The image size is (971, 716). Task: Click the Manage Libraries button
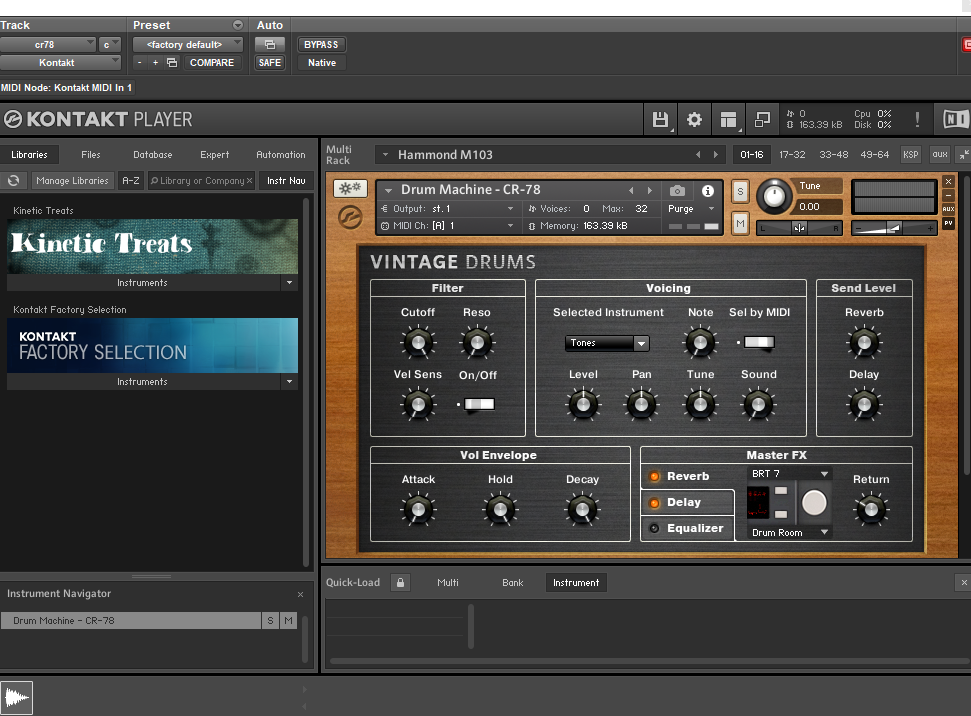tap(72, 181)
